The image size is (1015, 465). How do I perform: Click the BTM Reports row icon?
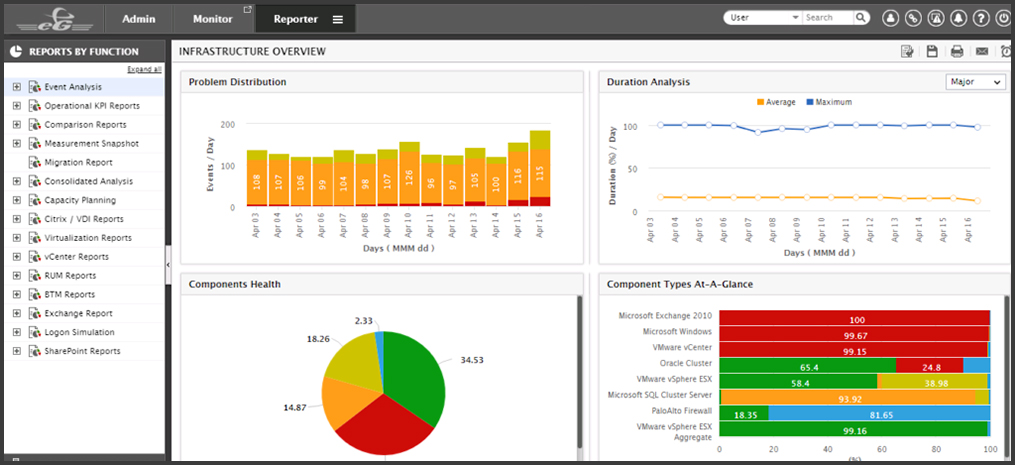pyautogui.click(x=35, y=295)
